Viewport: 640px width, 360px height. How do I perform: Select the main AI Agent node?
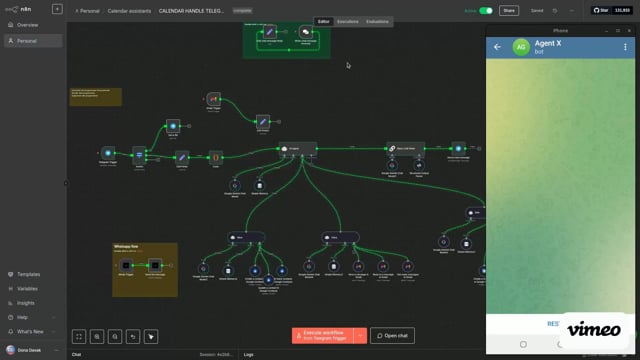[x=298, y=149]
